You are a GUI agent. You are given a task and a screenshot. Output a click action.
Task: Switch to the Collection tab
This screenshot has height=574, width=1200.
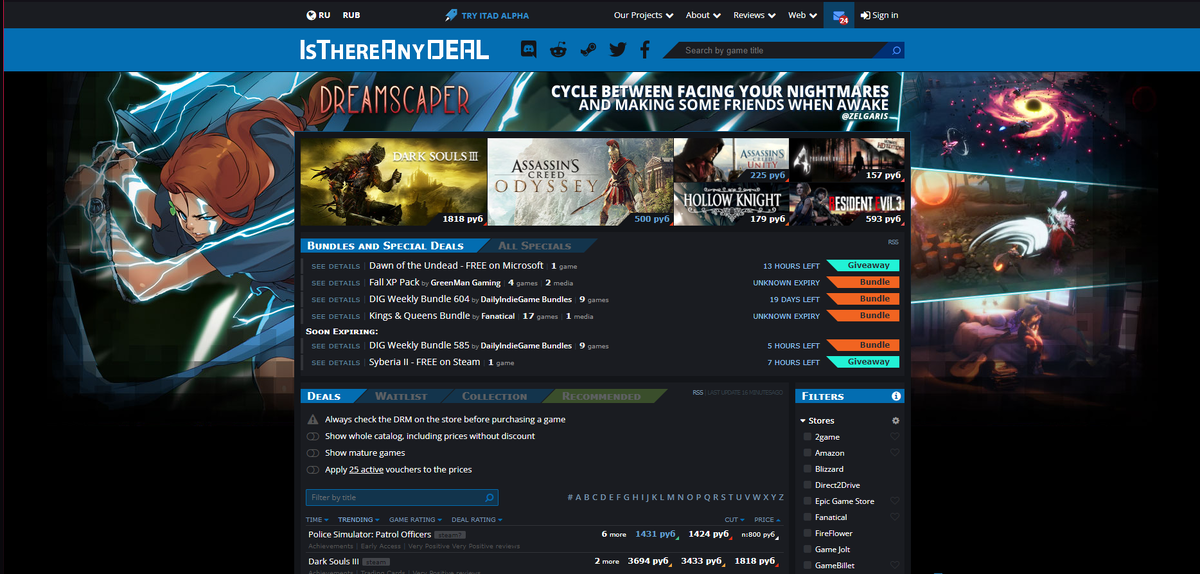(494, 396)
